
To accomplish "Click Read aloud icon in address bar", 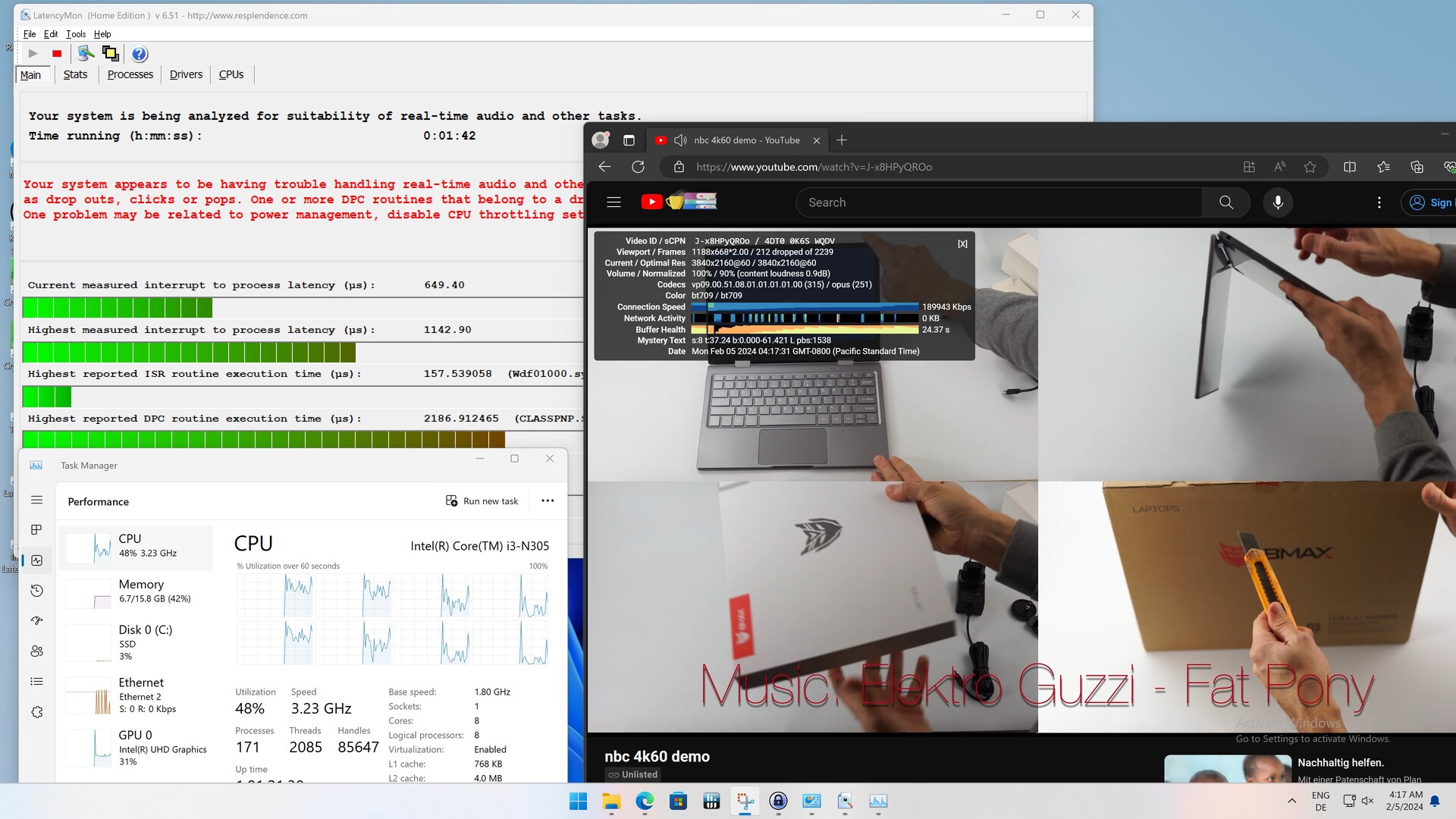I will [x=1280, y=167].
